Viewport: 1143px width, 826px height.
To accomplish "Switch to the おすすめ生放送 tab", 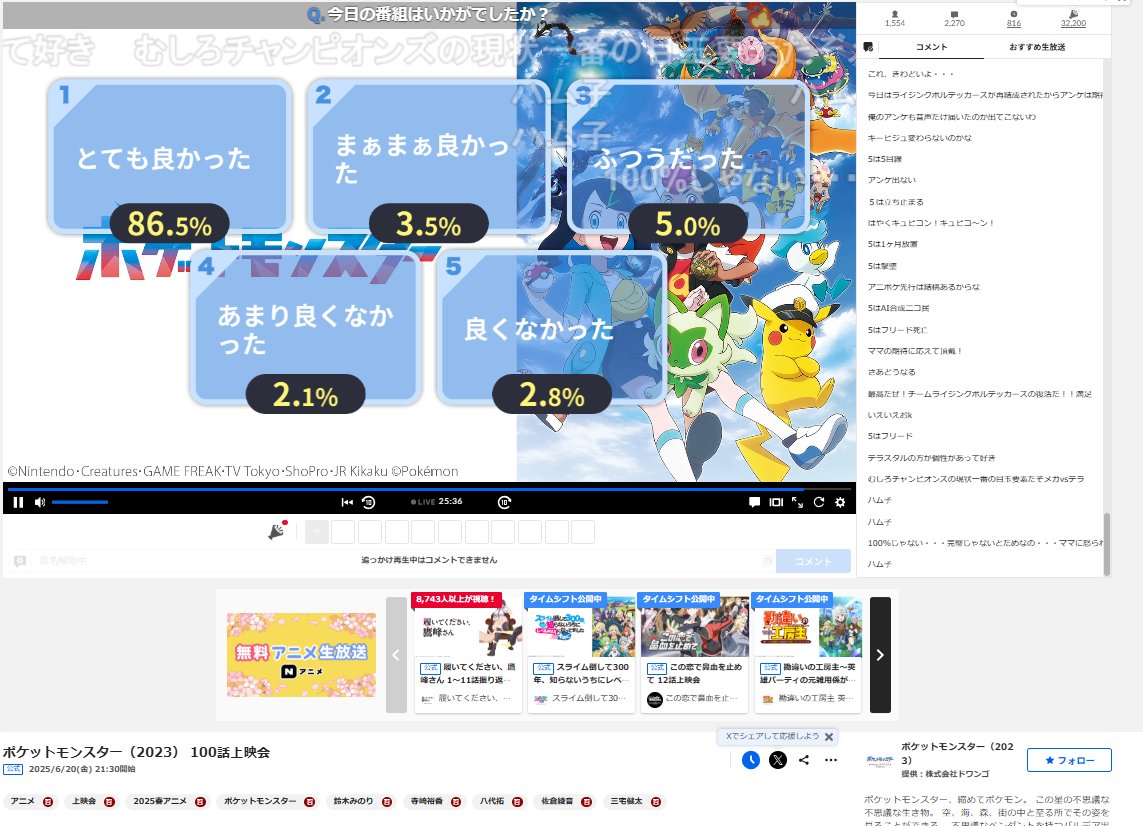I will (1037, 47).
